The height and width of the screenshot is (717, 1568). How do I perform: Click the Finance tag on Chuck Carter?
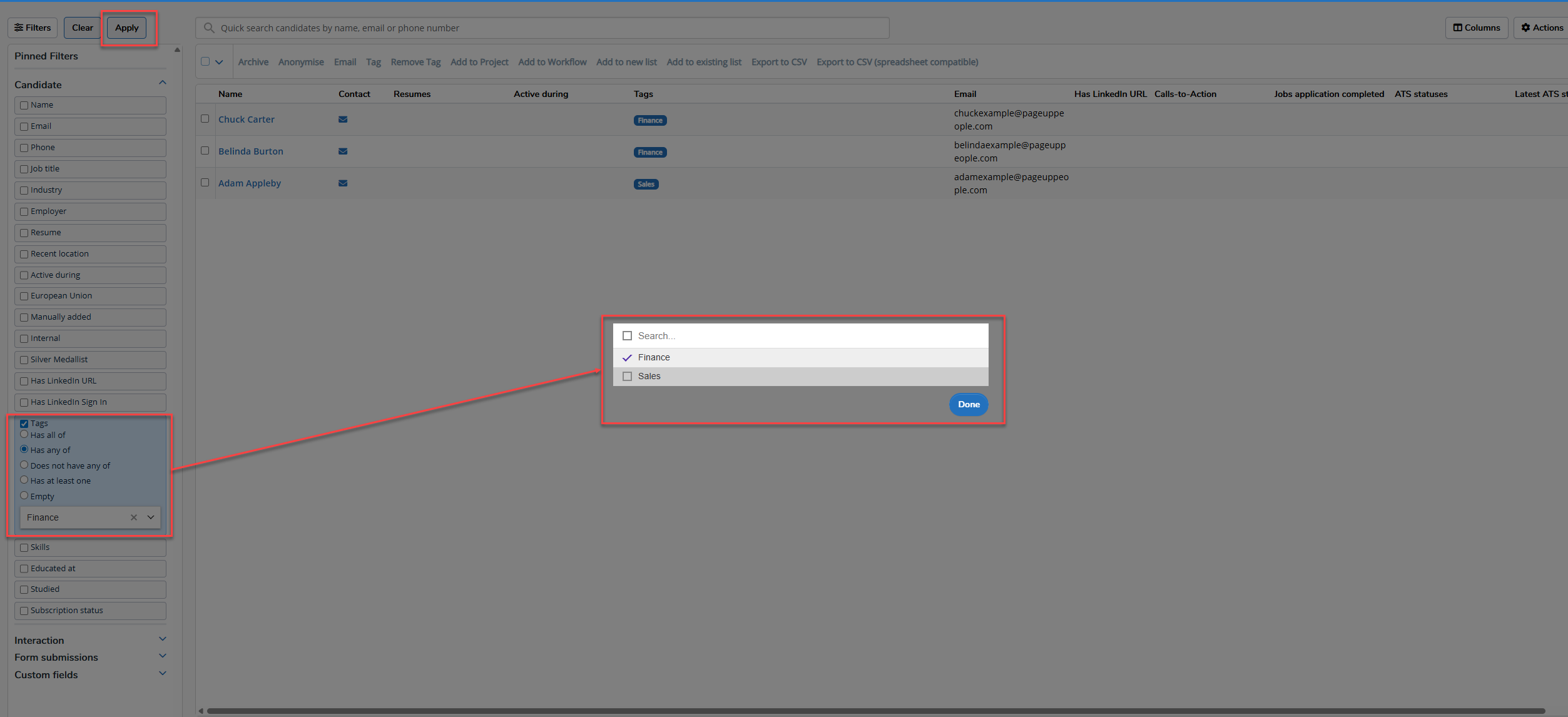pos(650,121)
